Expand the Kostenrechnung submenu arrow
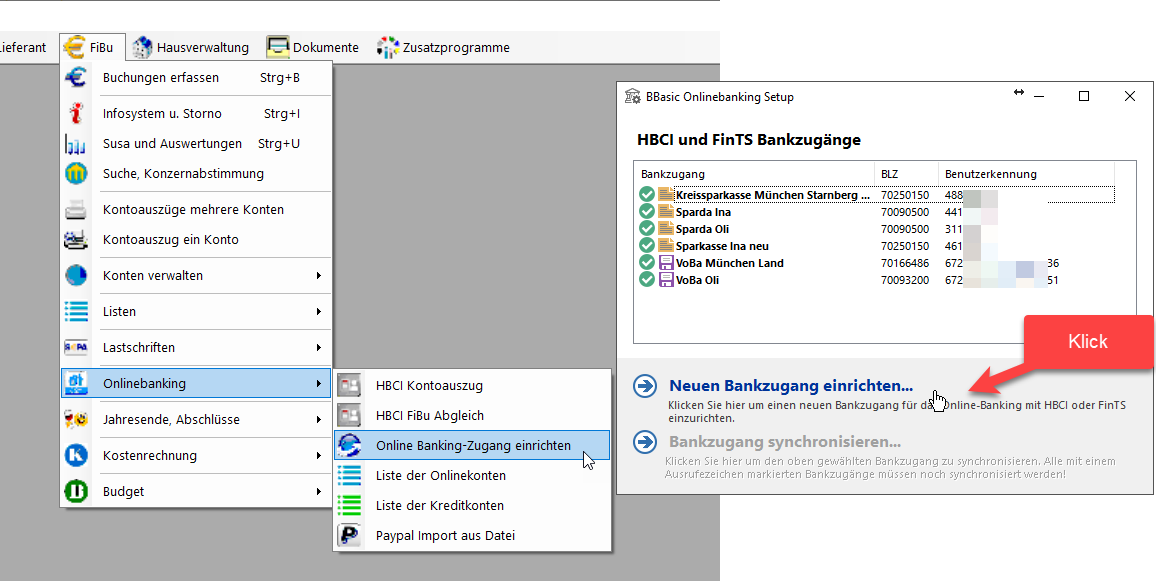1156x581 pixels. pyautogui.click(x=318, y=456)
